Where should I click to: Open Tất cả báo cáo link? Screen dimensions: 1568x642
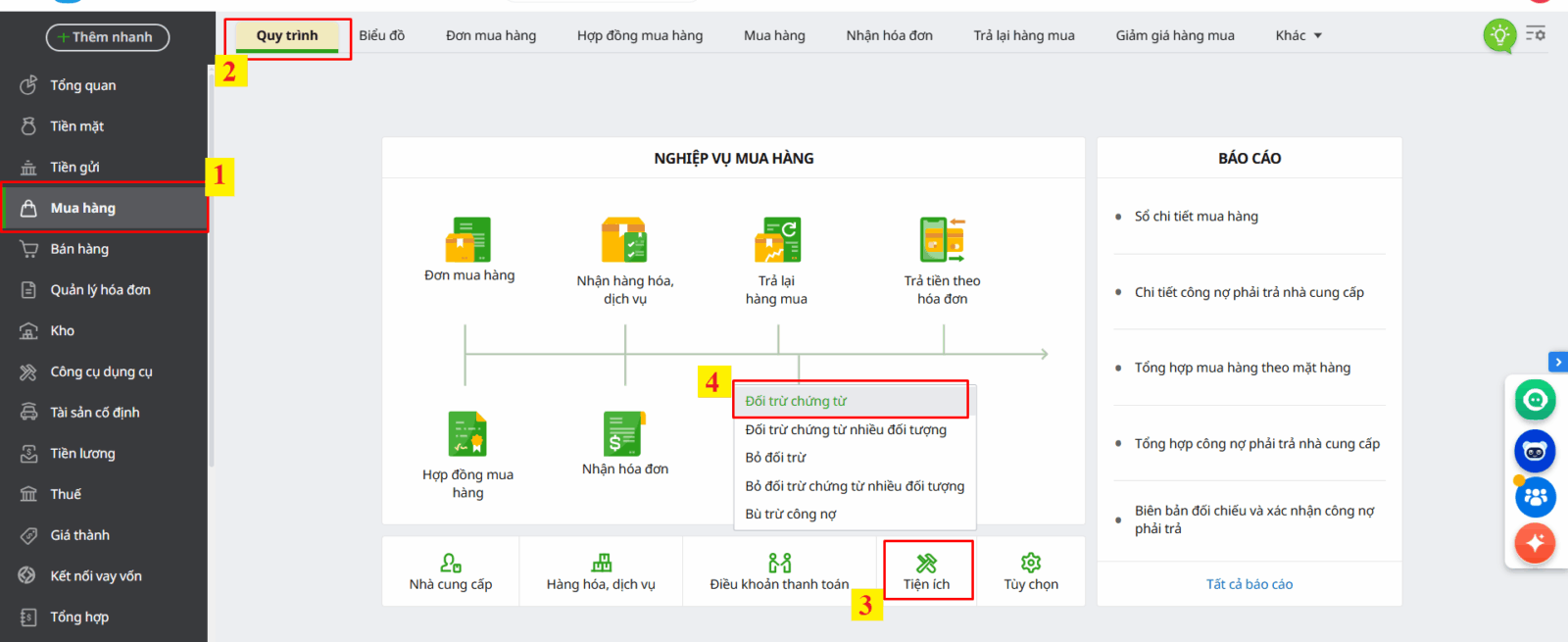[x=1249, y=584]
